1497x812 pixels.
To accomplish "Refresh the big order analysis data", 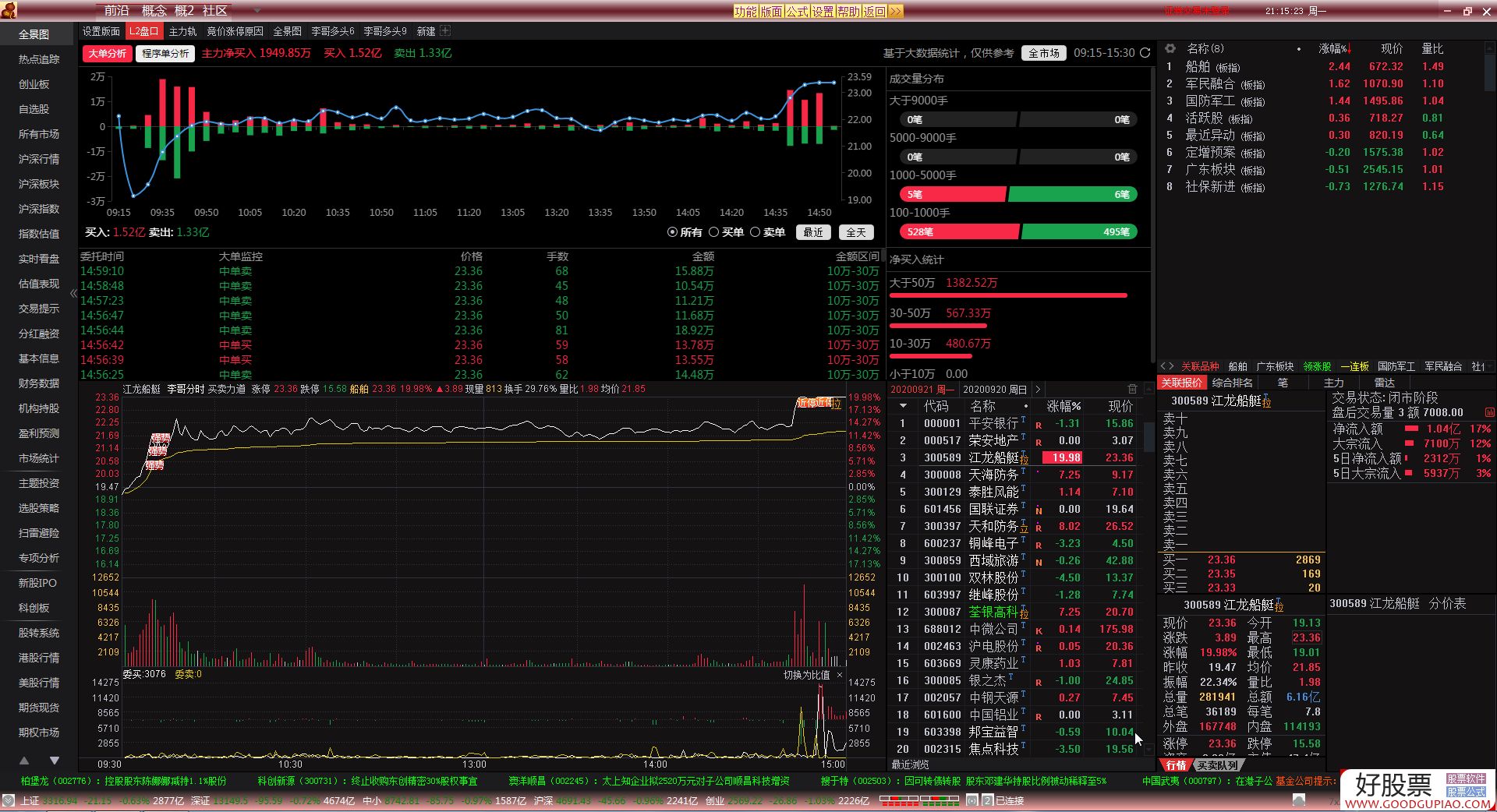I will pyautogui.click(x=1145, y=53).
